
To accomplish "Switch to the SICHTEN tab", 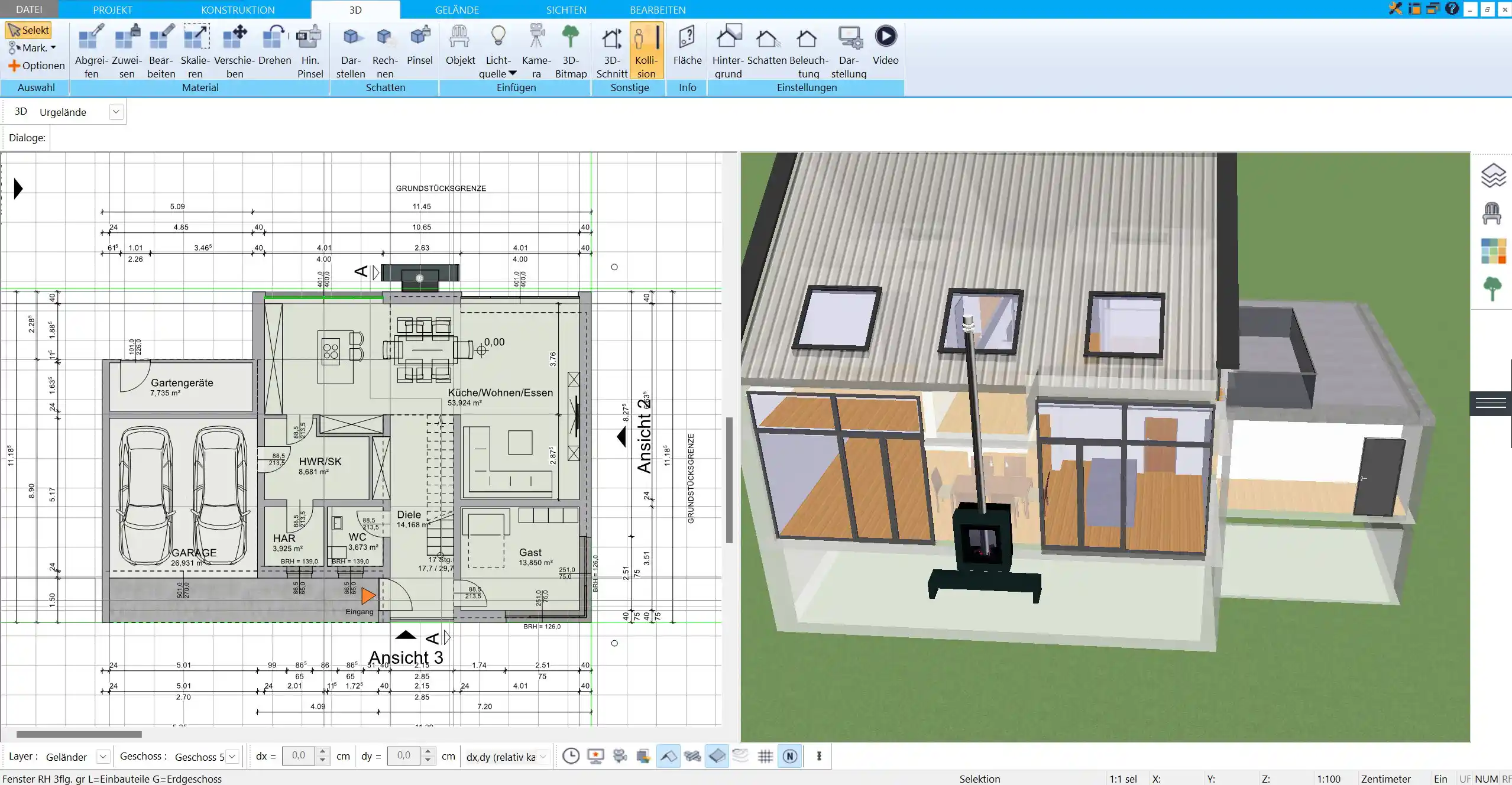I will tap(566, 9).
